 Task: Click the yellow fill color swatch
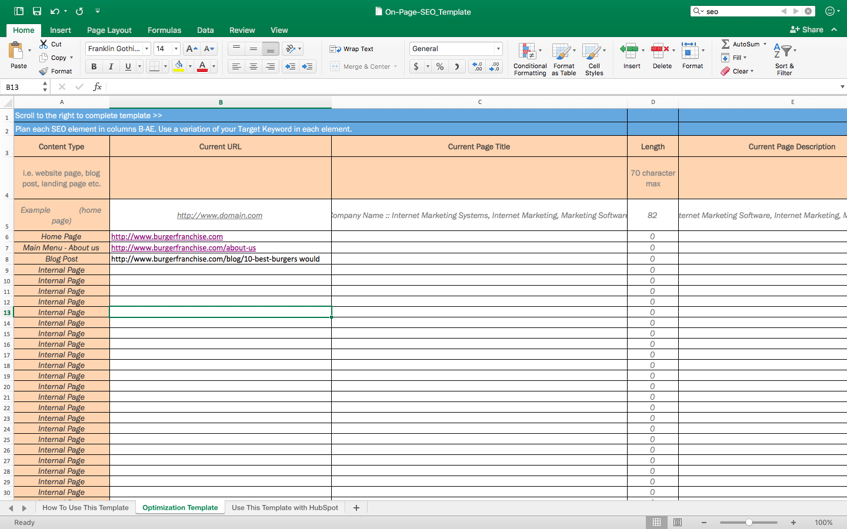[x=178, y=67]
